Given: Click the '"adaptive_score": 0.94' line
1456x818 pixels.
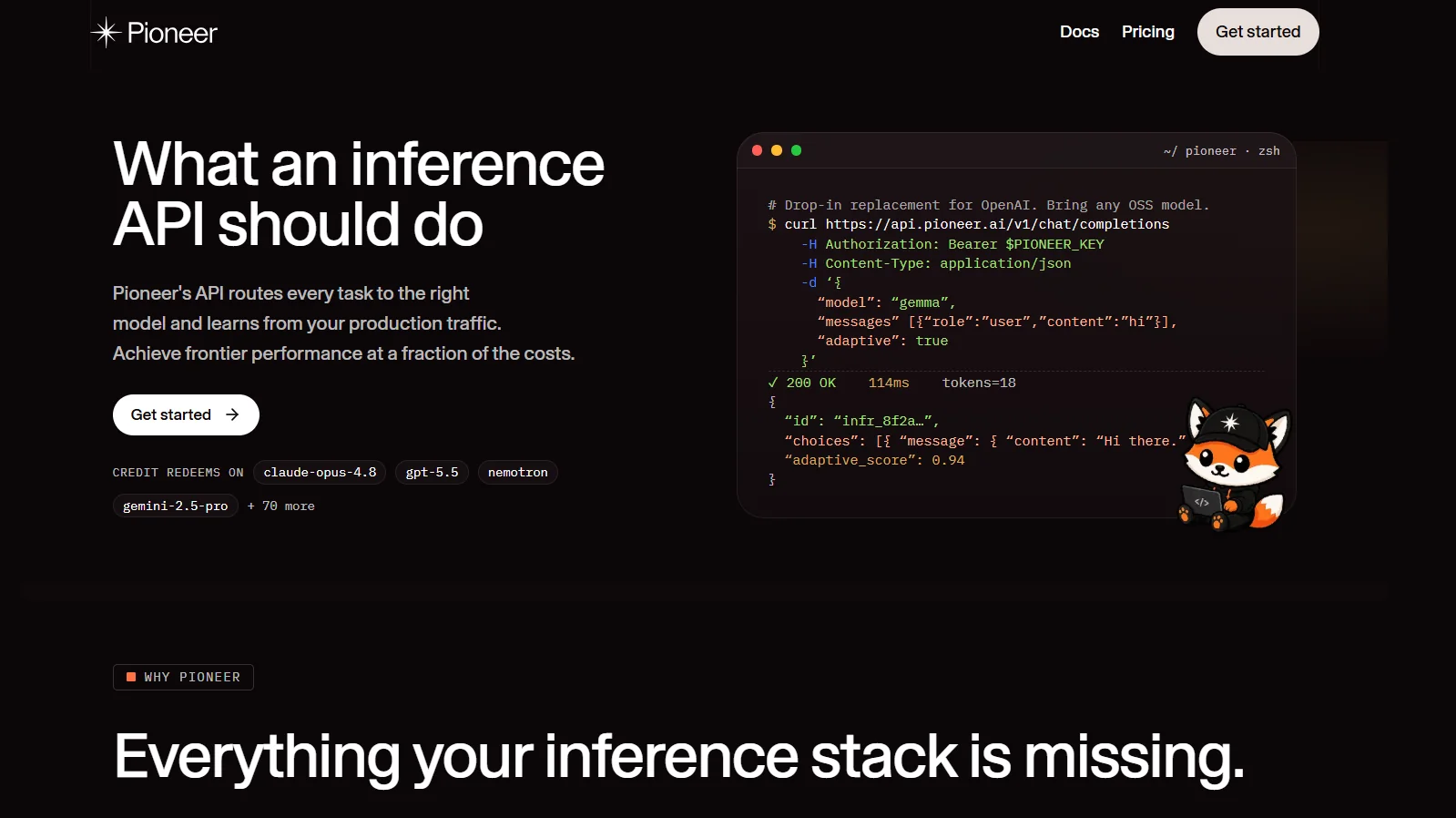Looking at the screenshot, I should coord(874,460).
